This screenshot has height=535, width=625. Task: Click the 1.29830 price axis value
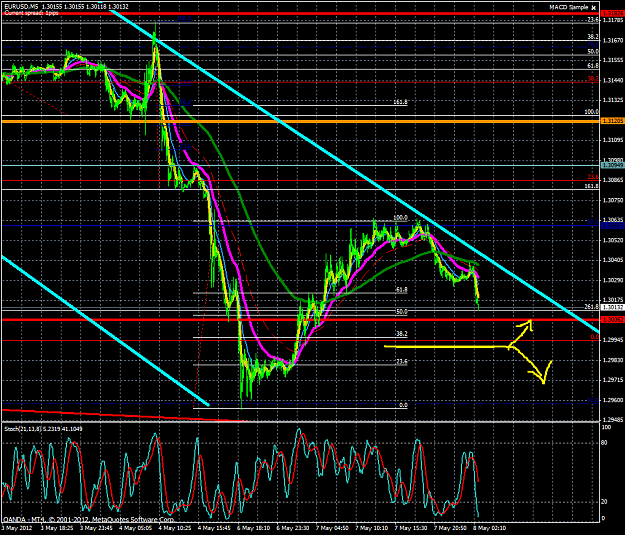tap(613, 360)
